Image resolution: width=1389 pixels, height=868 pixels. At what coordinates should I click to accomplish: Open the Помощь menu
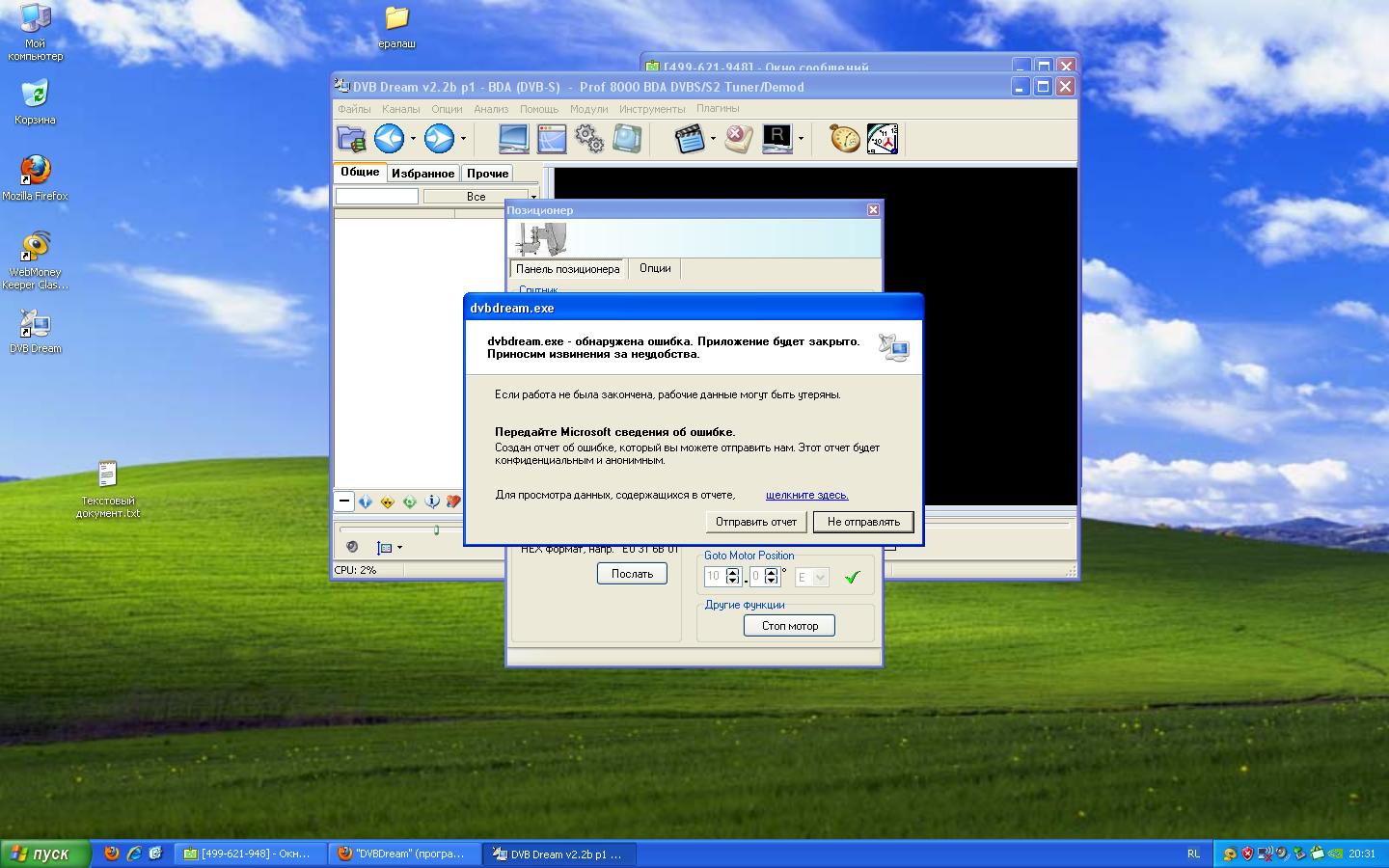point(539,109)
